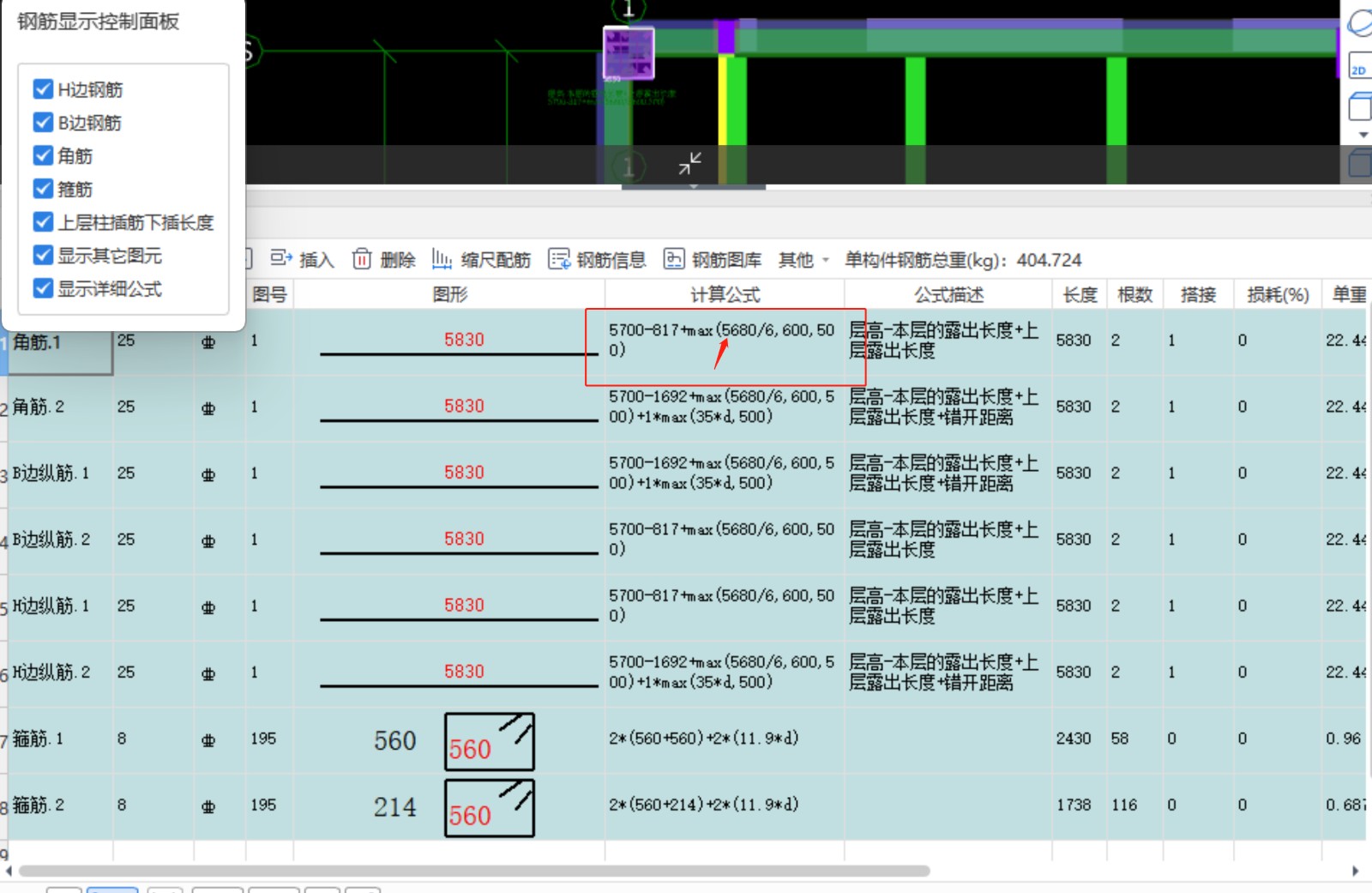This screenshot has height=893, width=1372.
Task: Click steel grade symbol in 箍筋.1 row
Action: click(208, 739)
